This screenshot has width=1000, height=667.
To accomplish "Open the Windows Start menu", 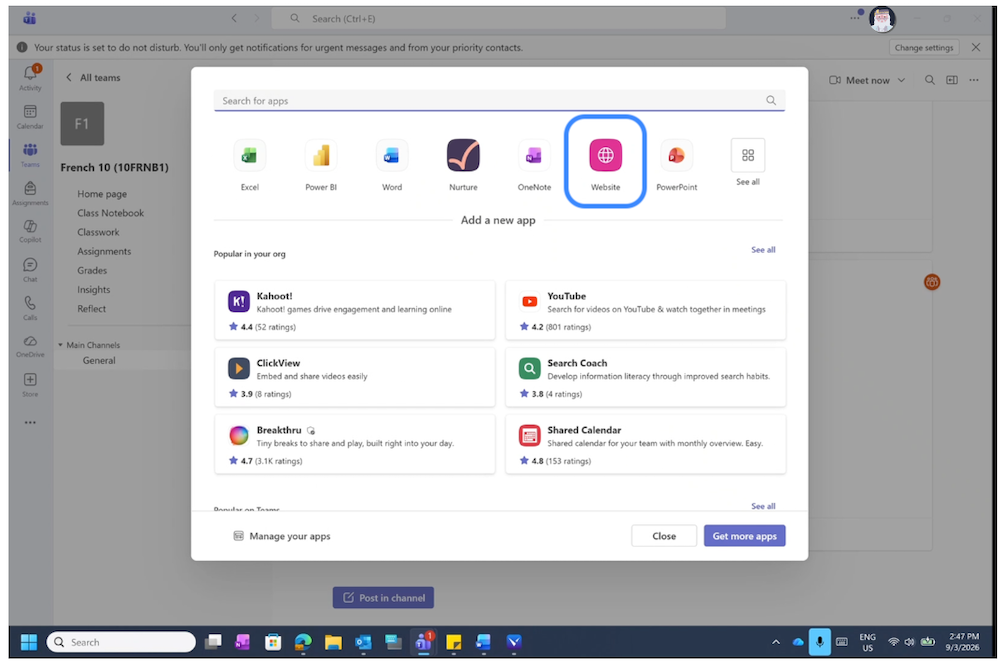I will click(29, 642).
